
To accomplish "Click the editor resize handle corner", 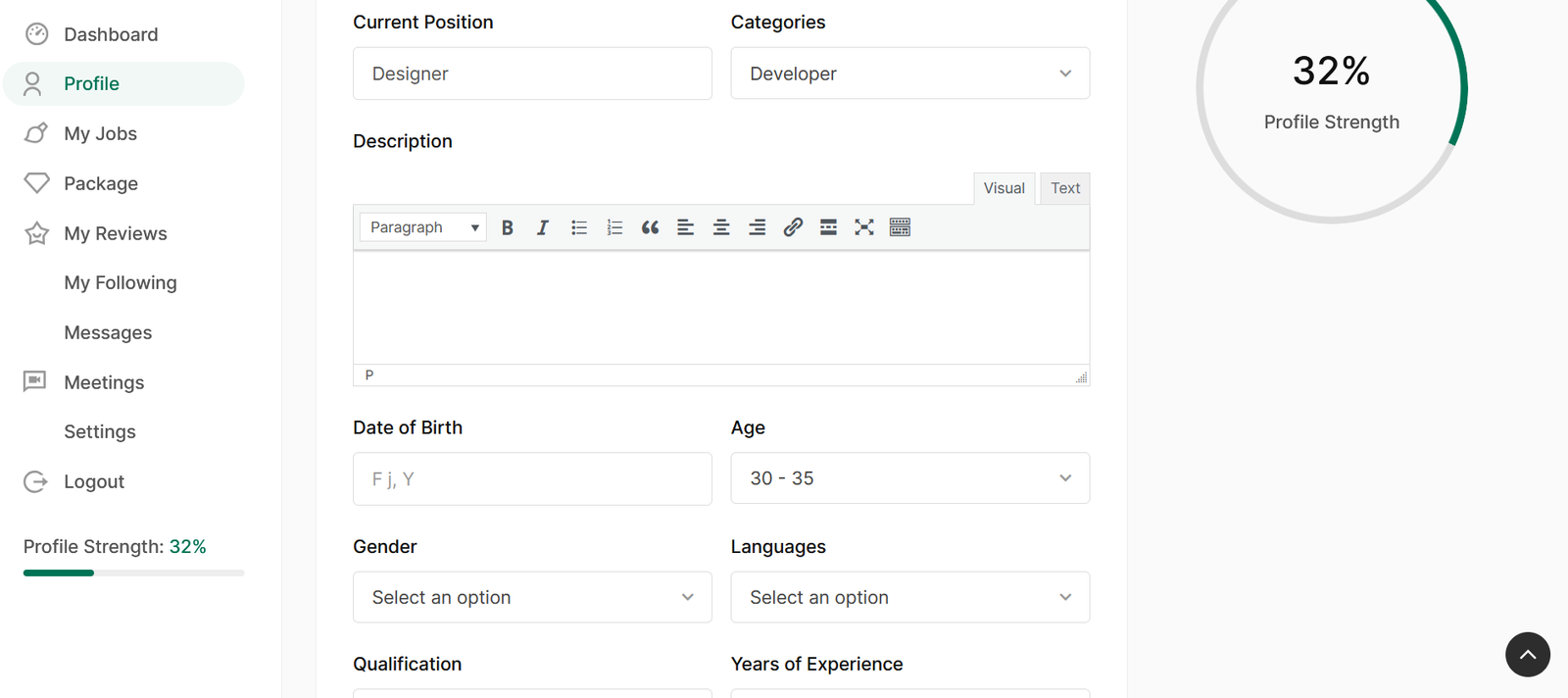I will tap(1082, 377).
